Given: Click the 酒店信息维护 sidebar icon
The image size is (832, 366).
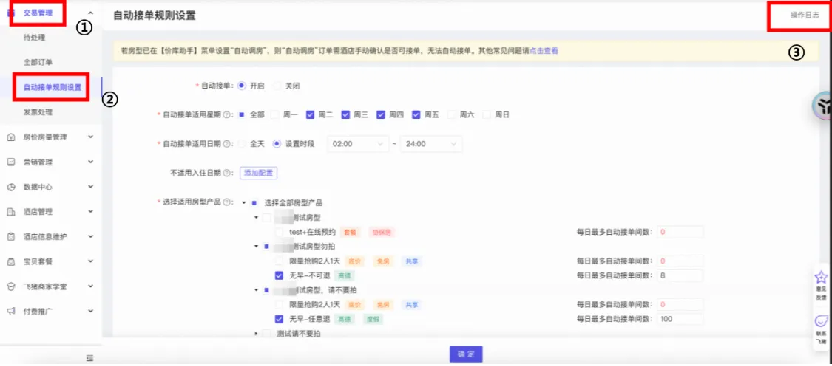Looking at the screenshot, I should (11, 237).
